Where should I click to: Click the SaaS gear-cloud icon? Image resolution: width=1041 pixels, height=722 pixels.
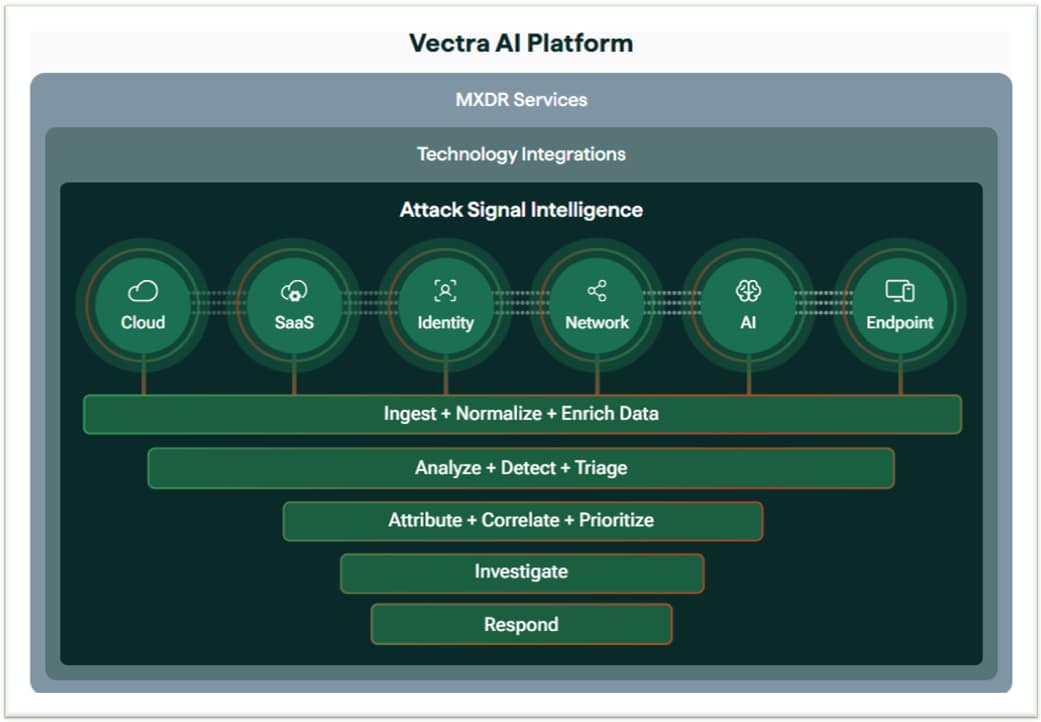(x=293, y=291)
